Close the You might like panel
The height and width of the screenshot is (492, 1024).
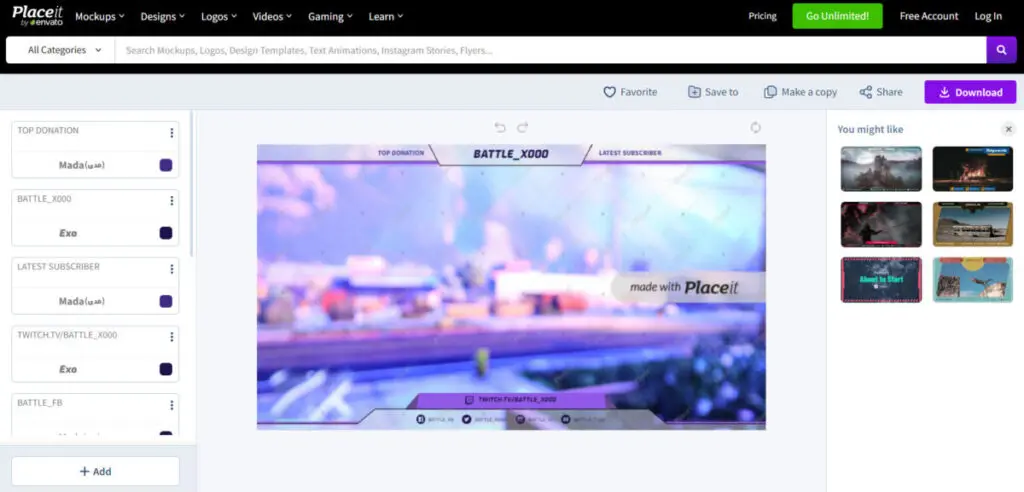coord(1008,129)
